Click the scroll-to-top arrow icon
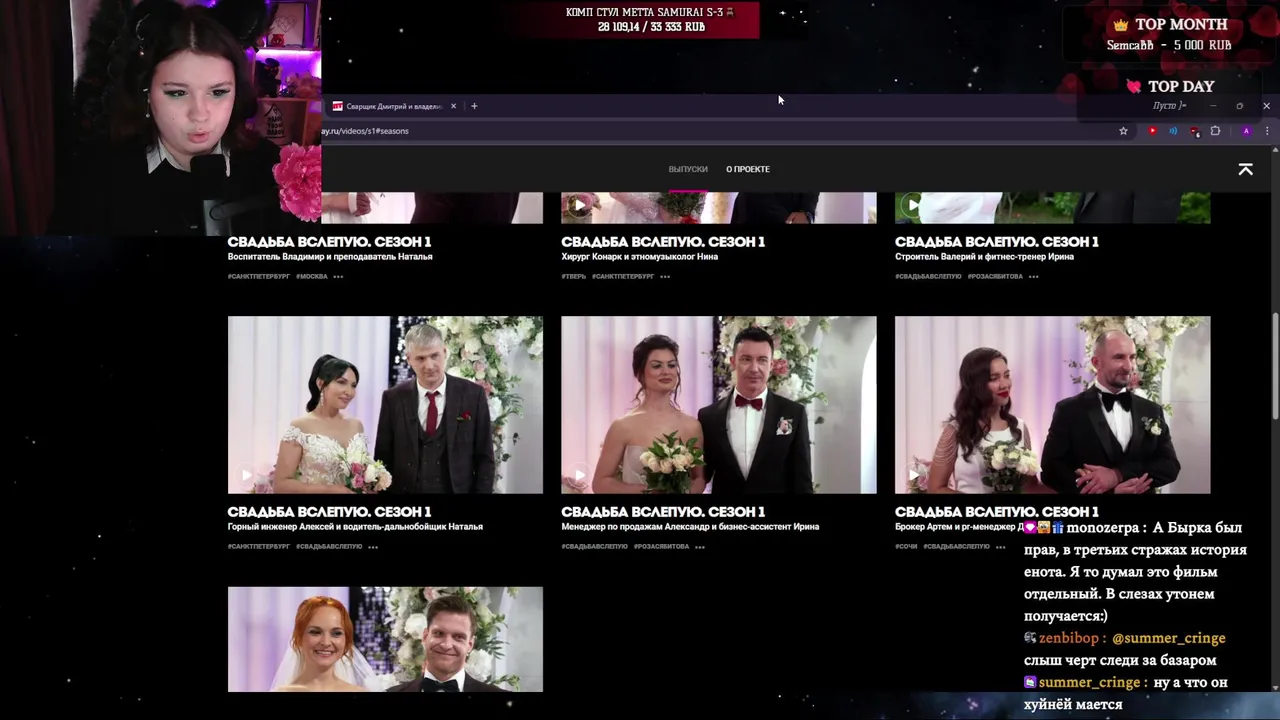This screenshot has height=720, width=1280. click(1246, 169)
